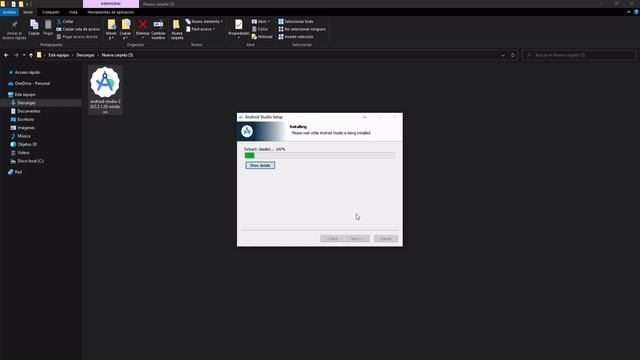Click the green installation progress bar
Image resolution: width=640 pixels, height=360 pixels.
point(320,156)
